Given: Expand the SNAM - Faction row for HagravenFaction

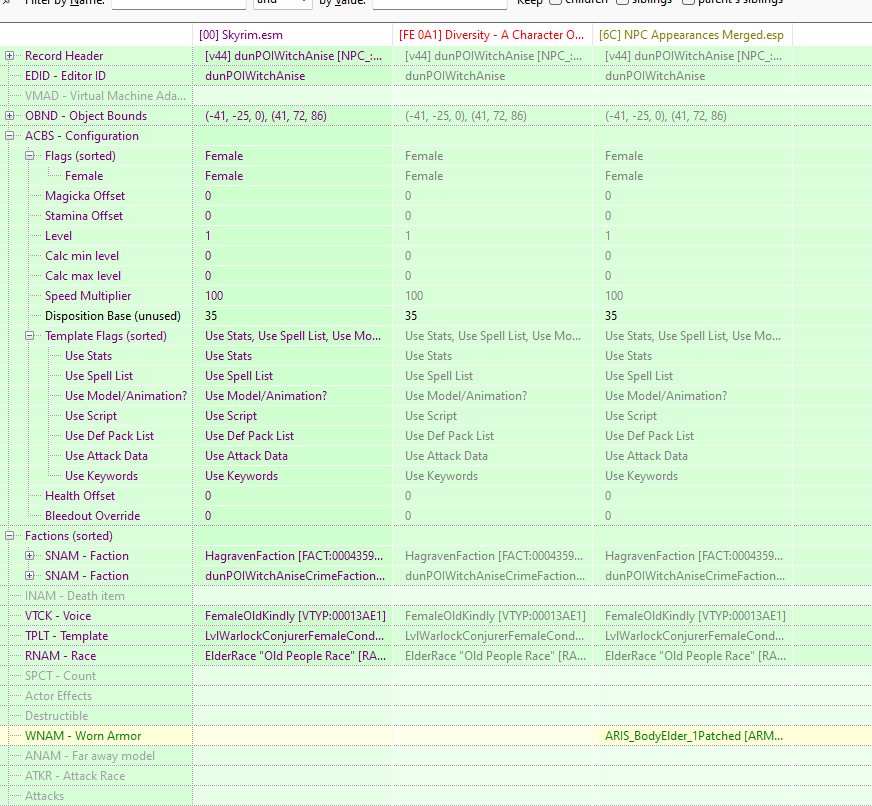Looking at the screenshot, I should coord(29,556).
